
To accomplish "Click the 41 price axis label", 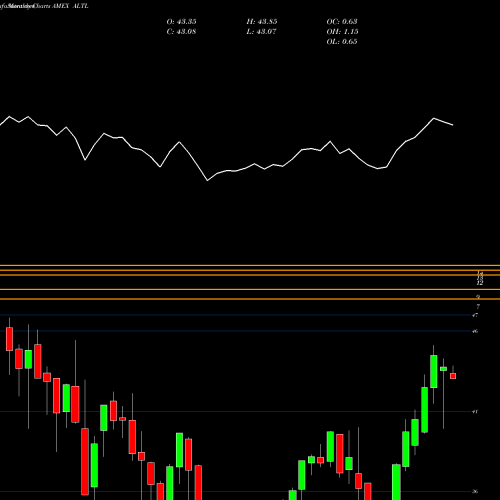I will [475, 412].
